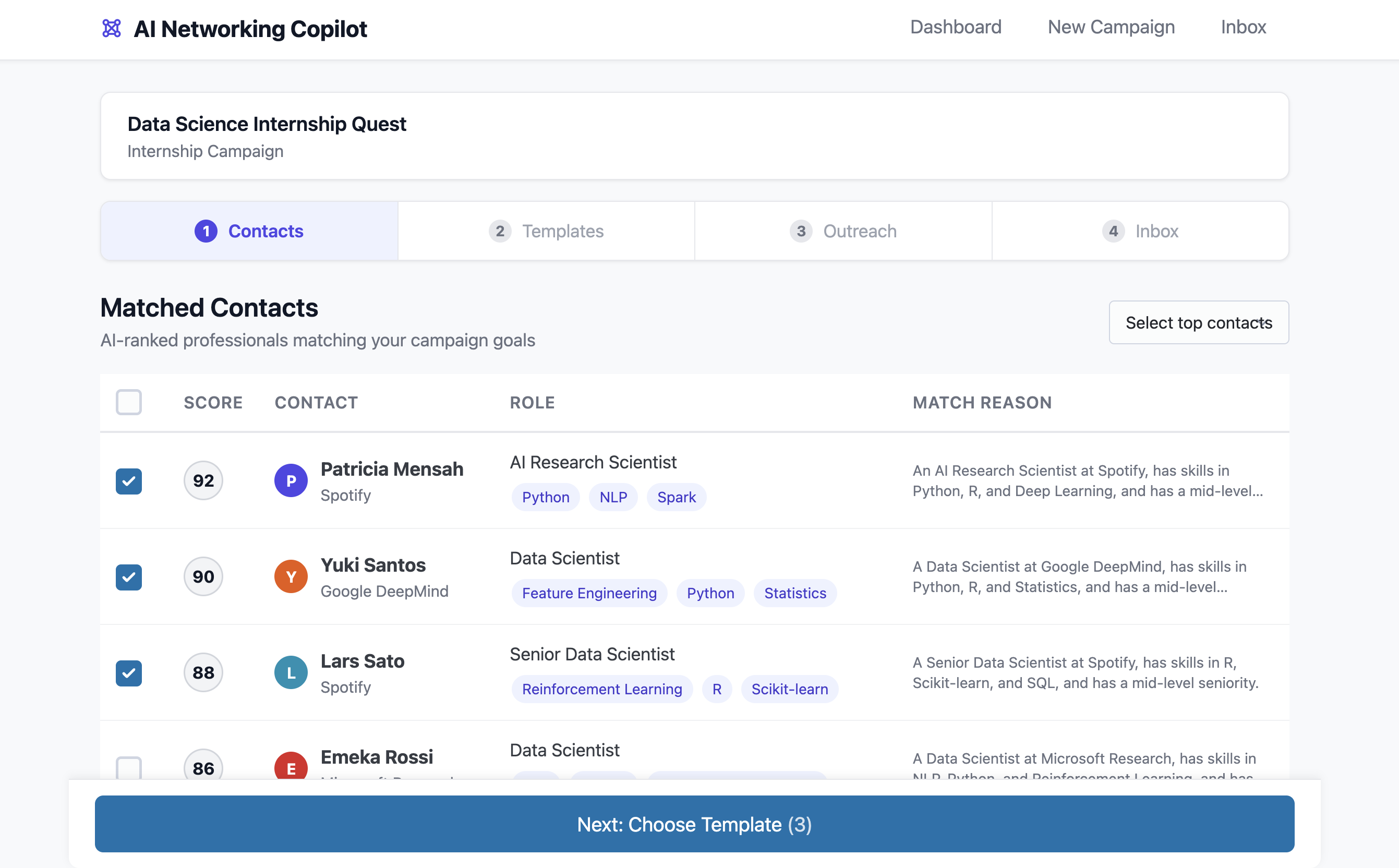Click the score 92 badge

click(203, 480)
